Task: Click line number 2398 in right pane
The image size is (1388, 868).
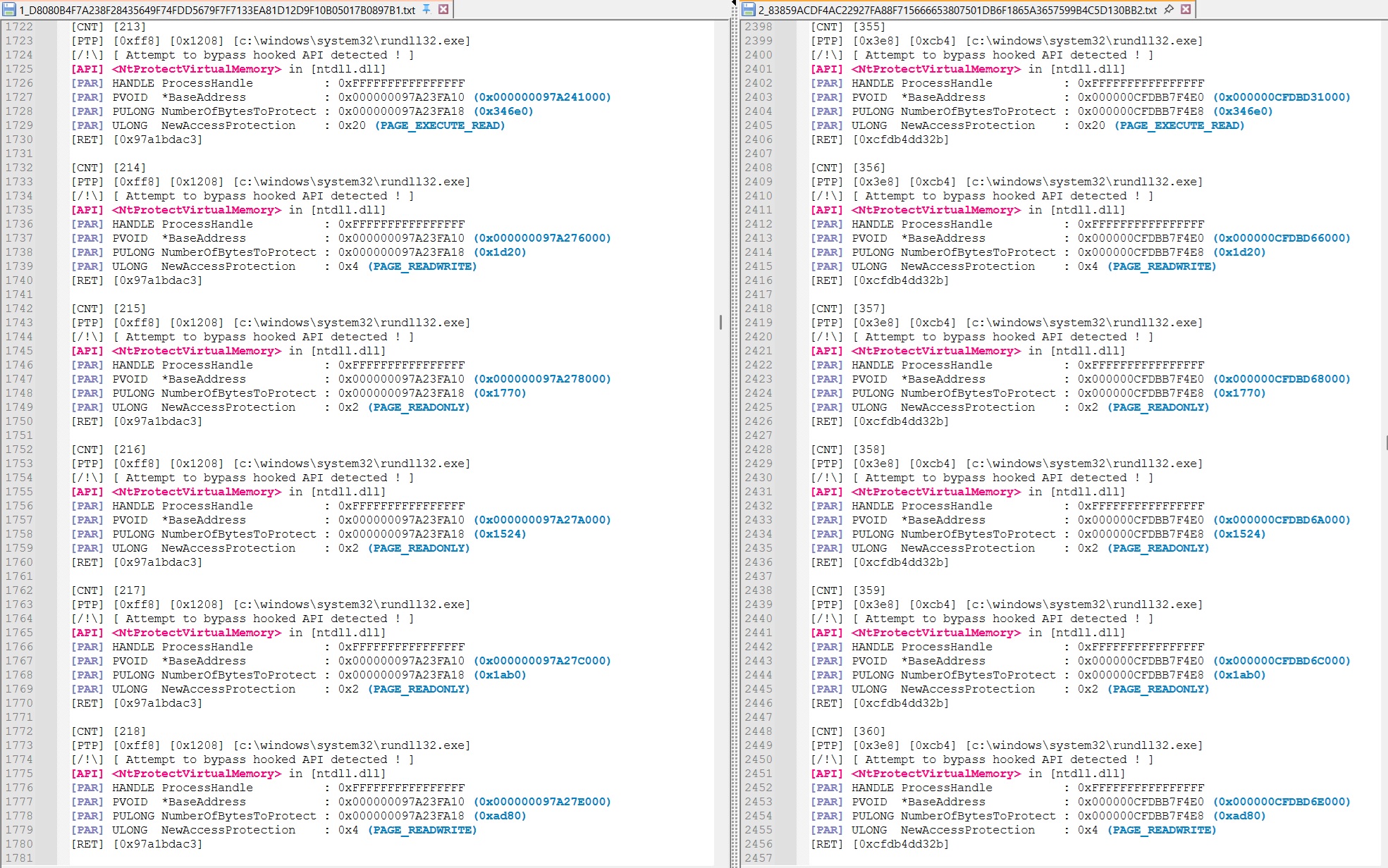Action: (759, 27)
